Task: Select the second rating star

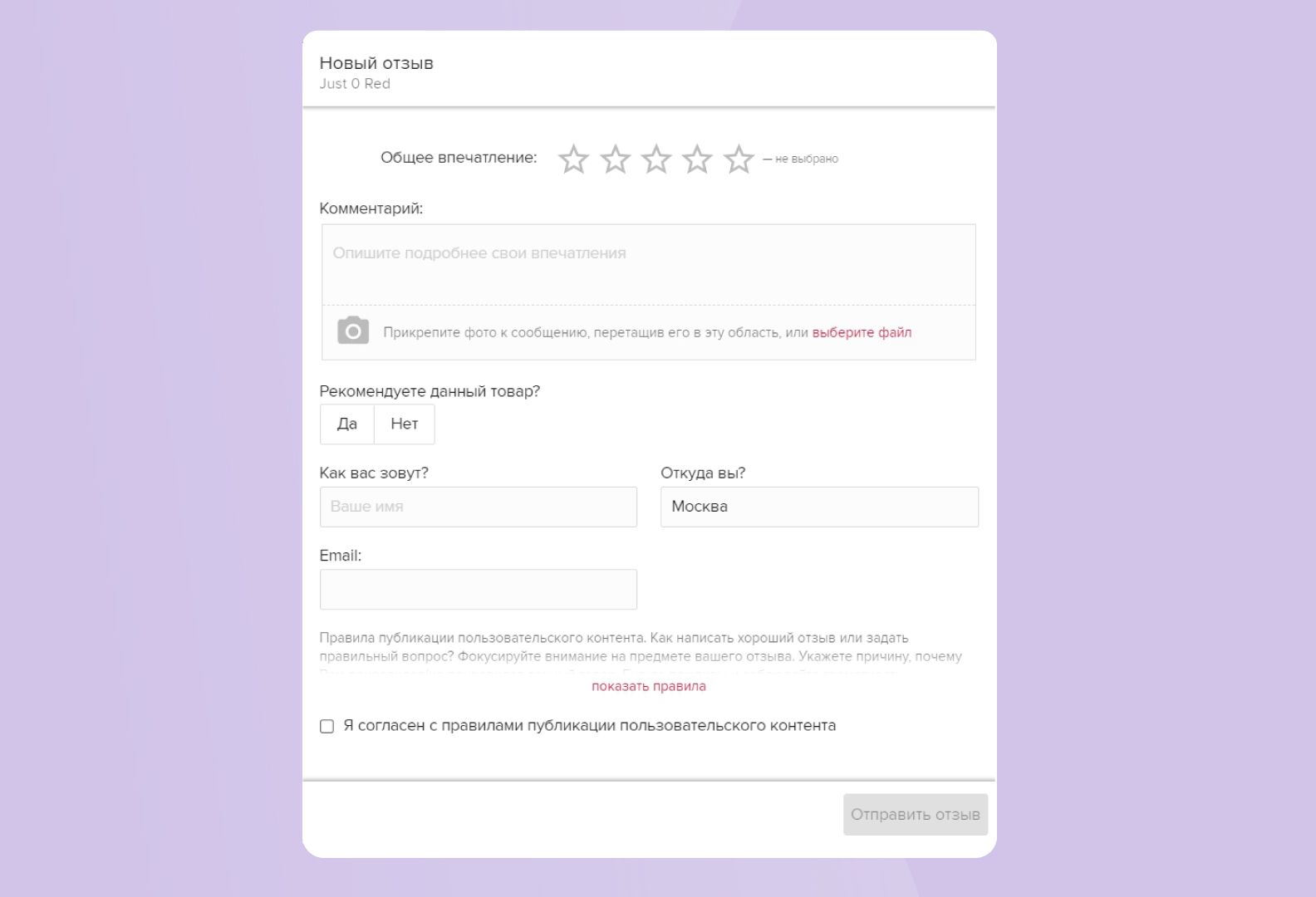Action: (x=615, y=159)
